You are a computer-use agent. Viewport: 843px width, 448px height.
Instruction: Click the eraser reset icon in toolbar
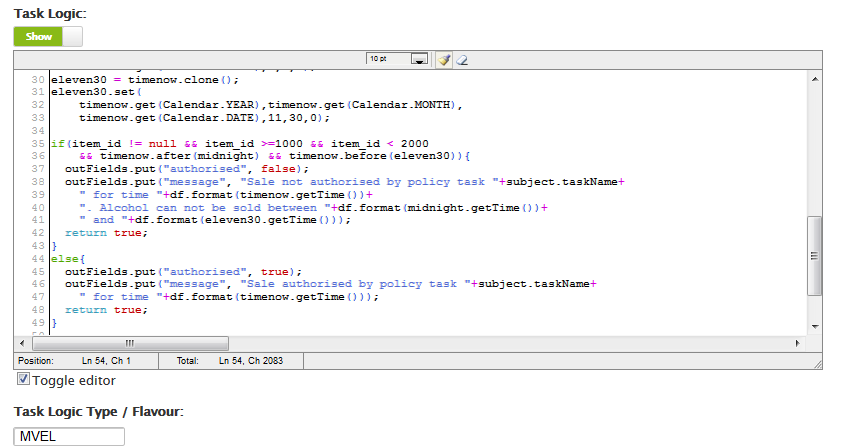tap(462, 60)
